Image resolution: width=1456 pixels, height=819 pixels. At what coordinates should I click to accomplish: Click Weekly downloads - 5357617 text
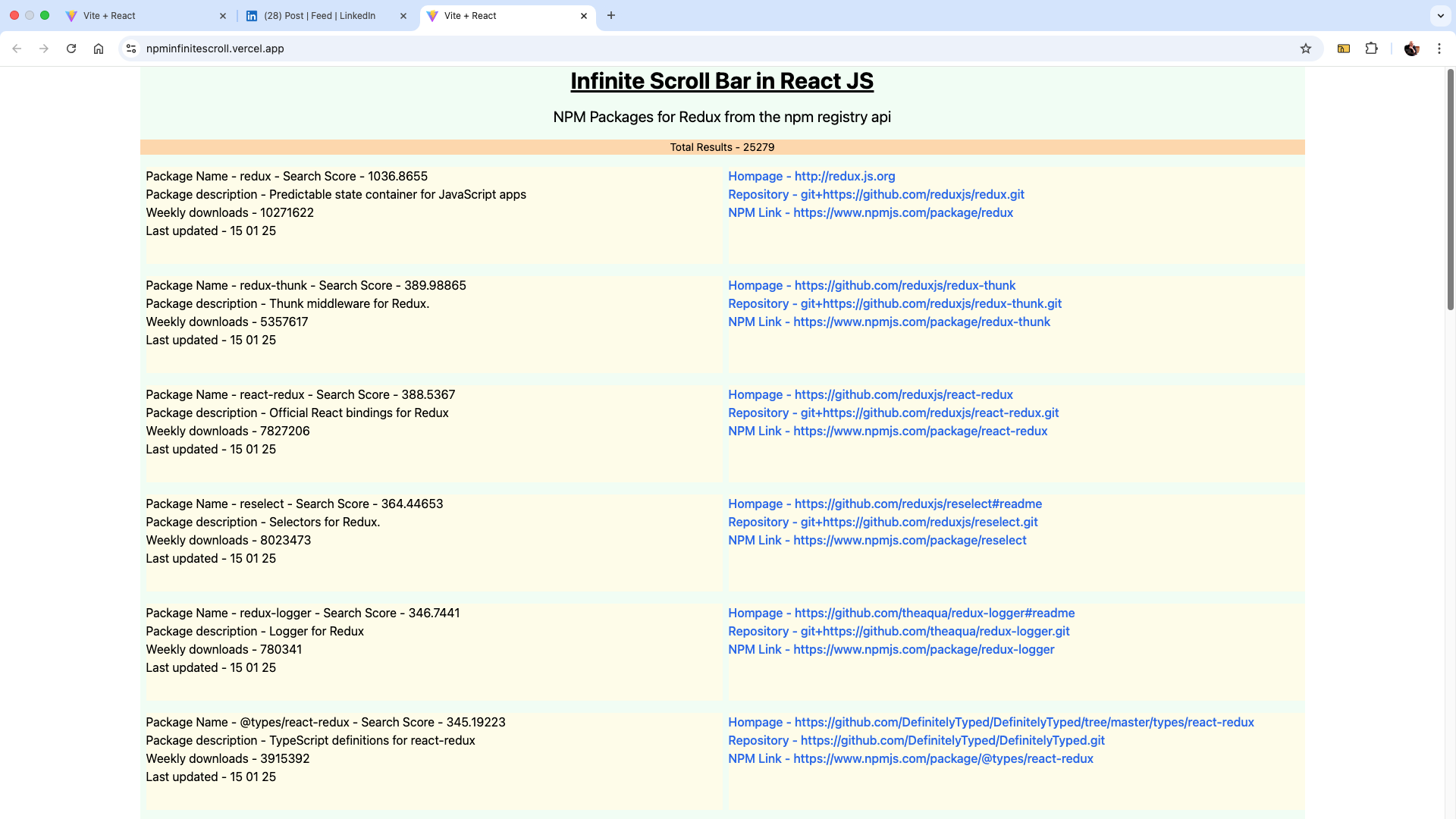coord(227,322)
